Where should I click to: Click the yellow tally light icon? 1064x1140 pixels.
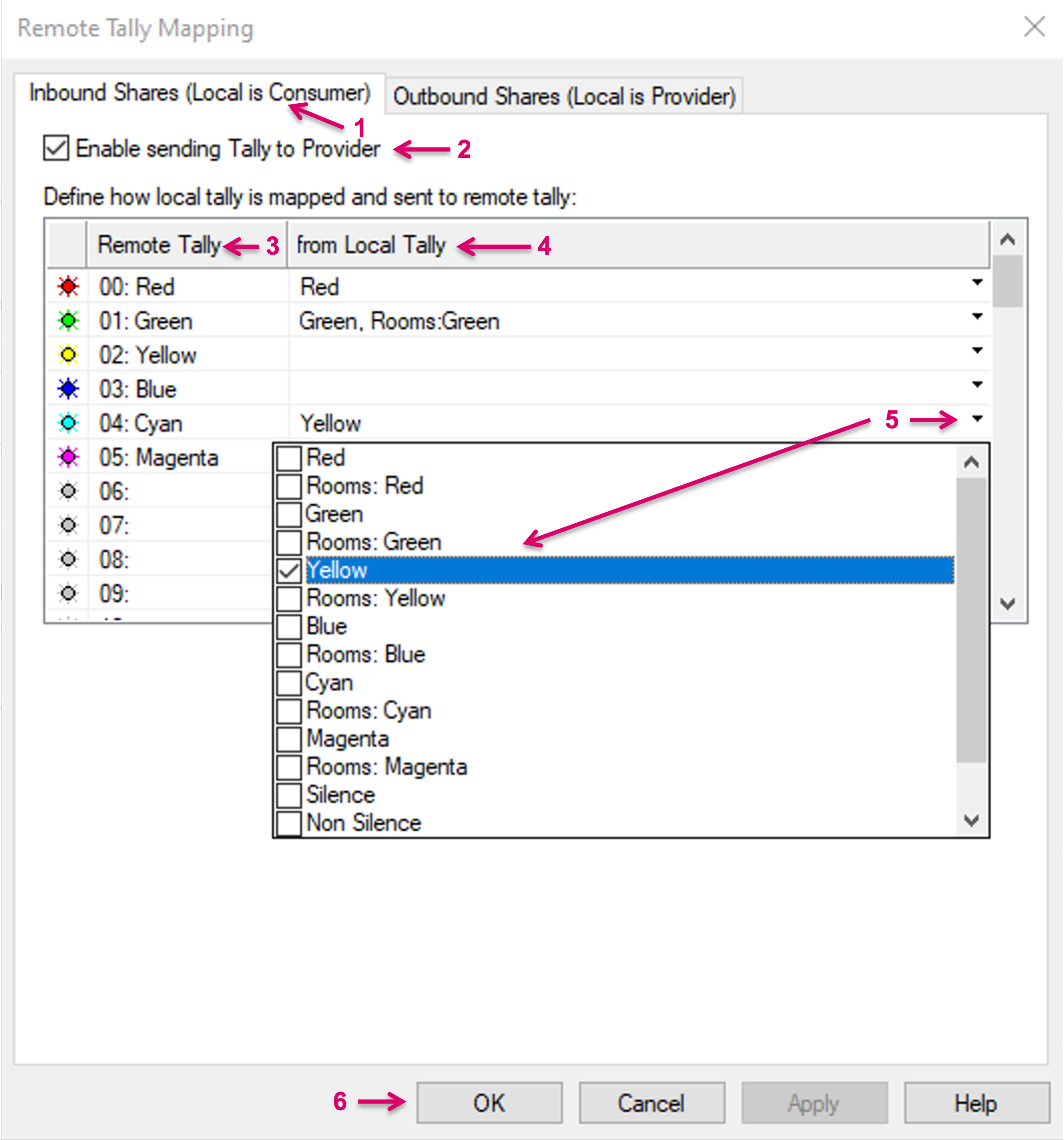click(68, 355)
